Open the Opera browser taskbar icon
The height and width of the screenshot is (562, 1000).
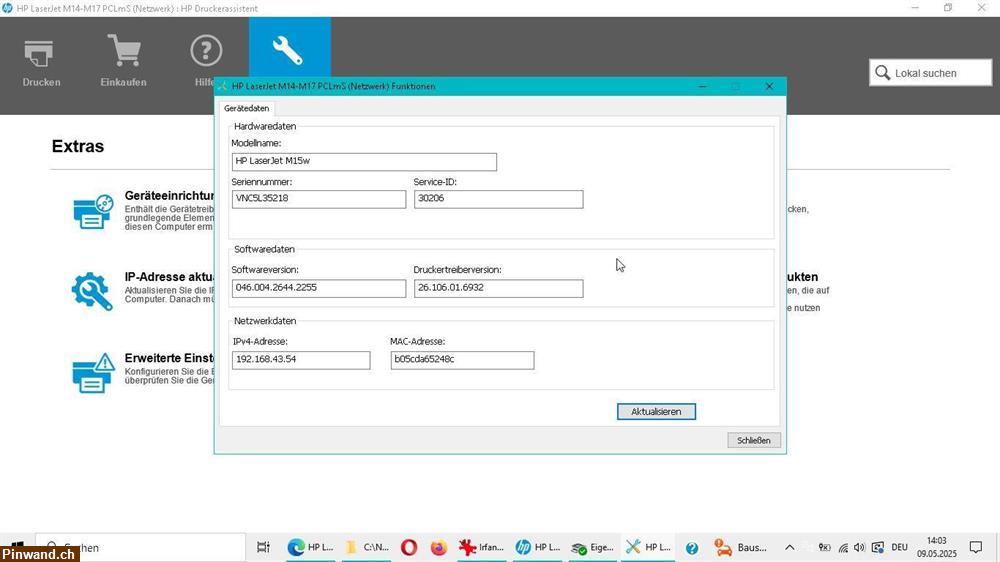[x=409, y=547]
